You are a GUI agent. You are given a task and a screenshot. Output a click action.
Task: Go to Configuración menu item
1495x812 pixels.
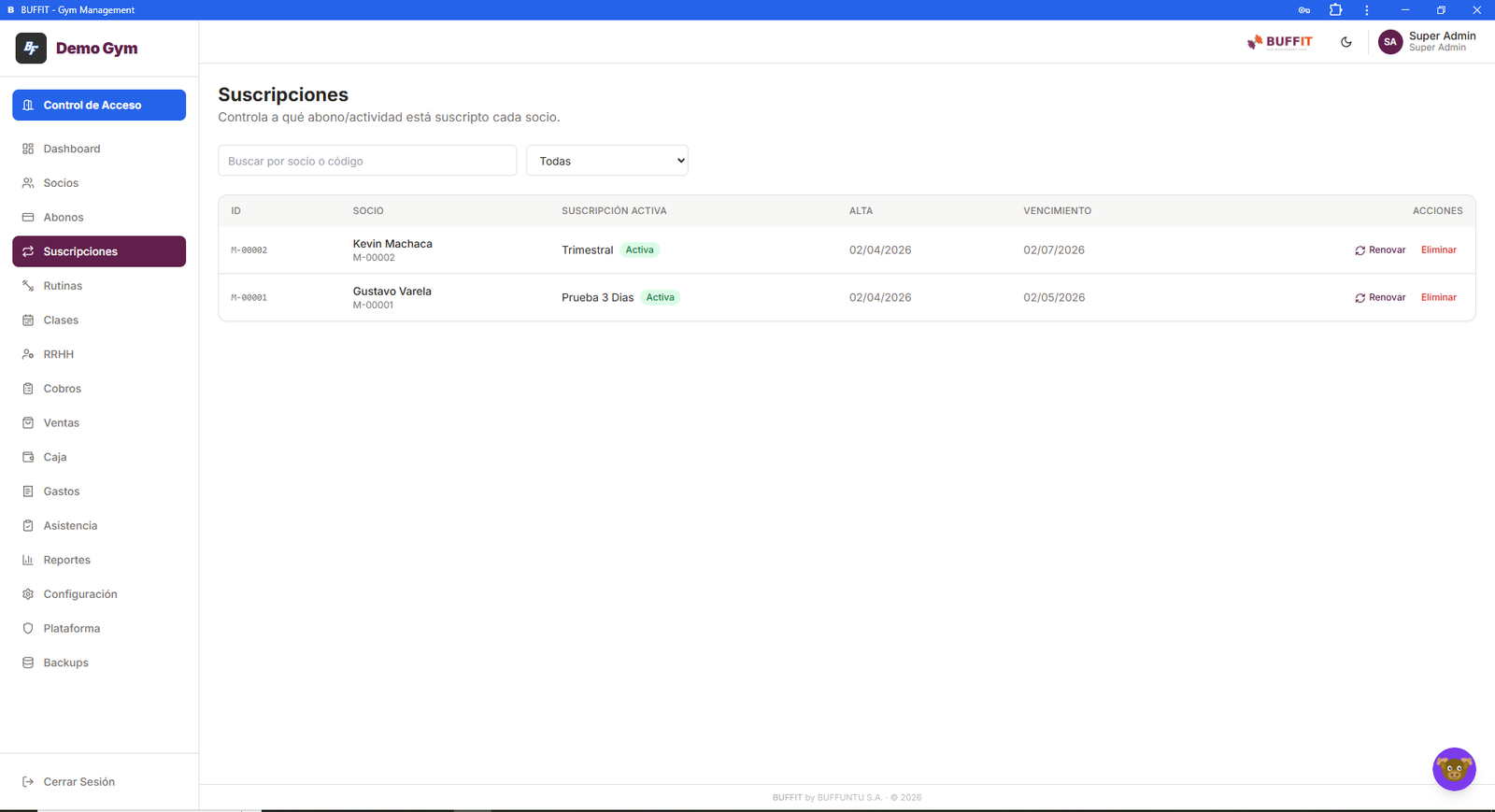[x=99, y=594]
